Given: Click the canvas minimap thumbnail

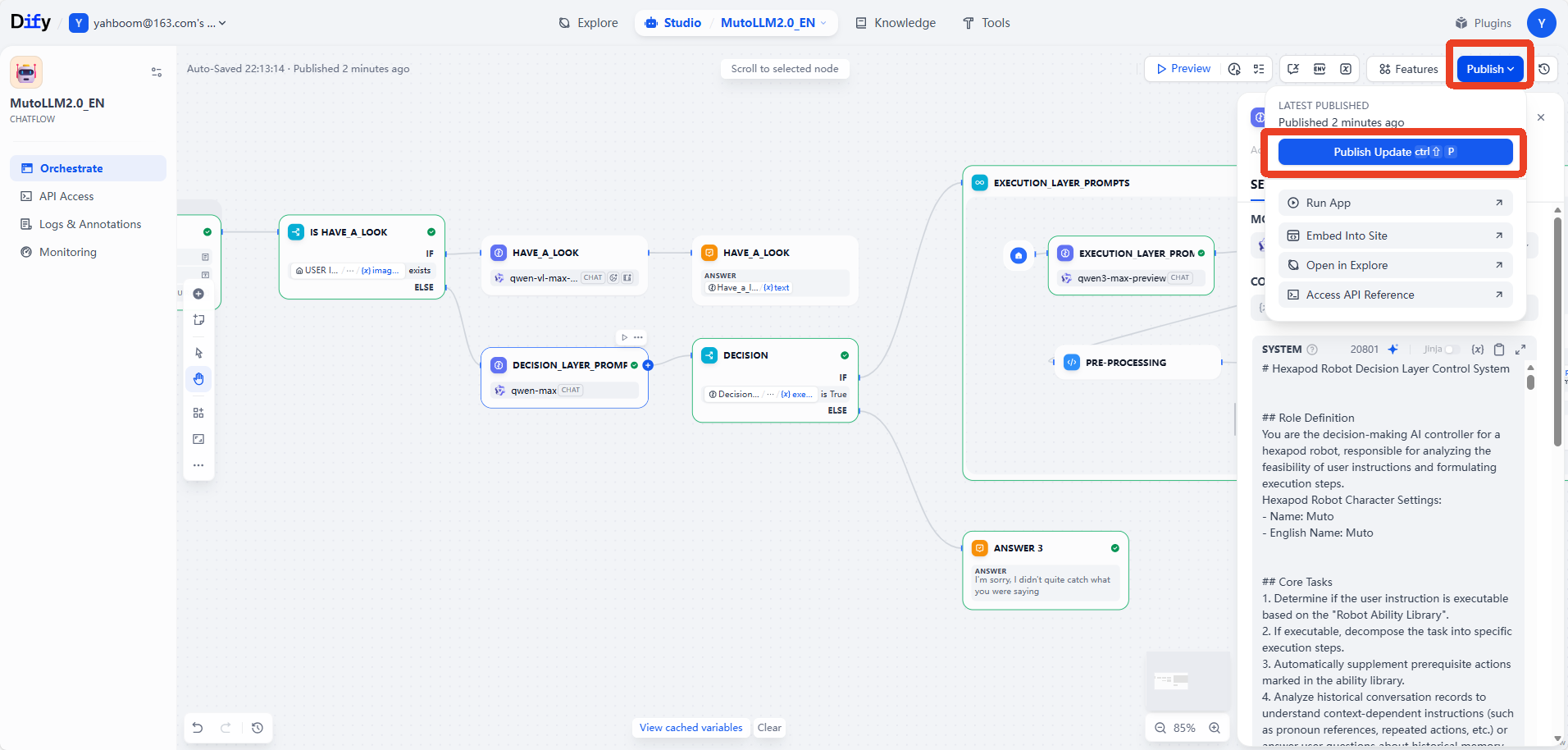Looking at the screenshot, I should tap(1187, 681).
